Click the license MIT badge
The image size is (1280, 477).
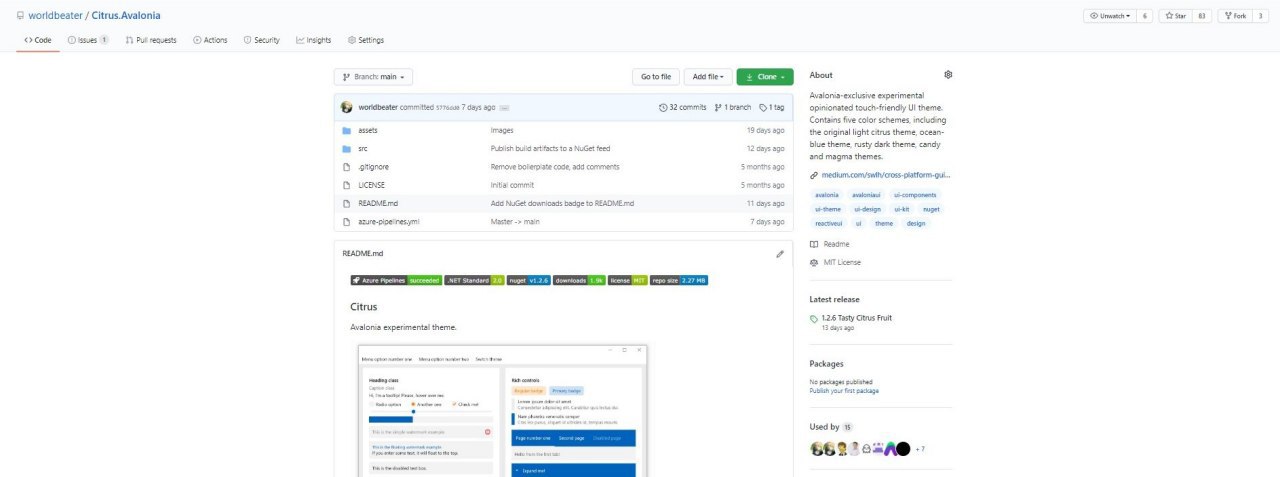click(x=628, y=281)
